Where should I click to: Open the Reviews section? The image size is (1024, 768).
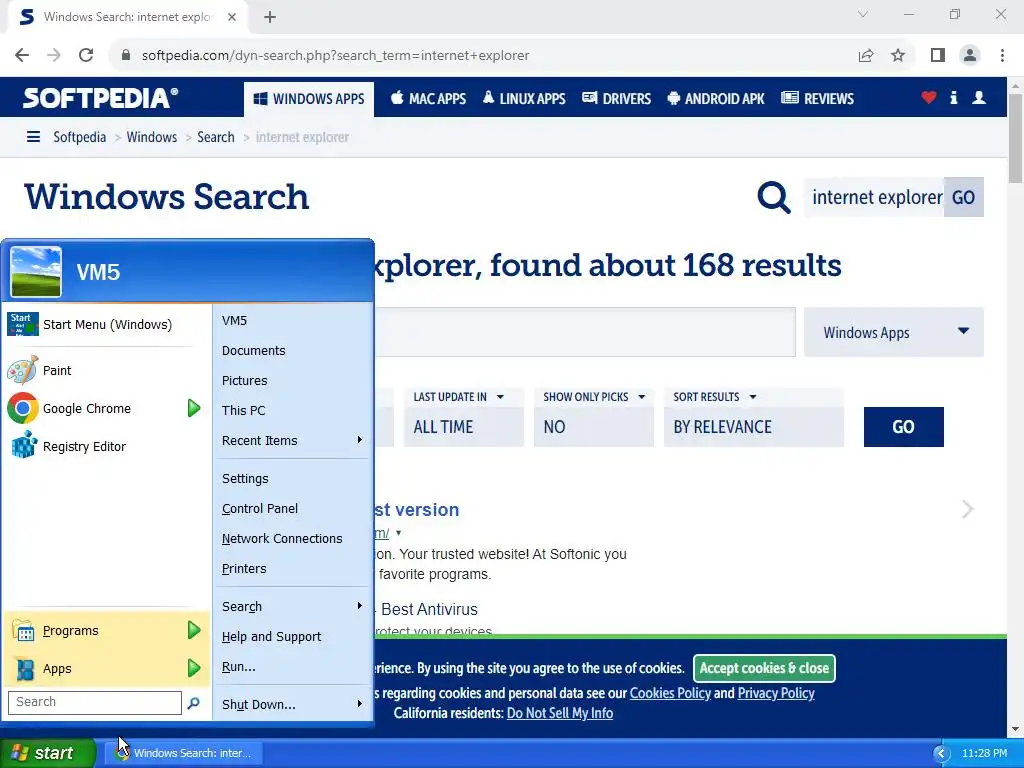pos(818,99)
